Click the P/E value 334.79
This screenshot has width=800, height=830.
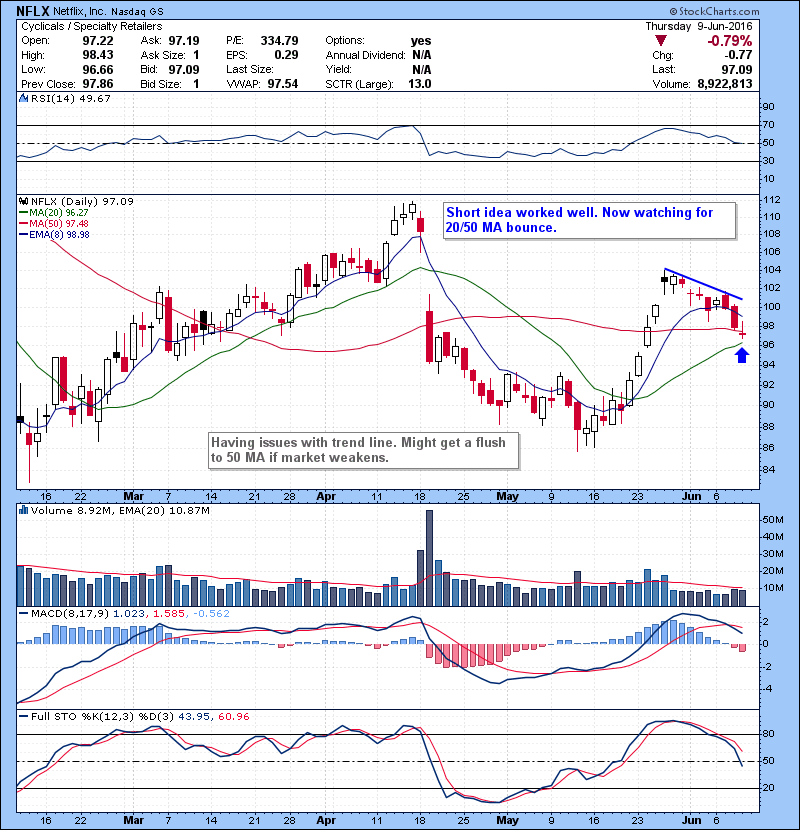(x=280, y=41)
